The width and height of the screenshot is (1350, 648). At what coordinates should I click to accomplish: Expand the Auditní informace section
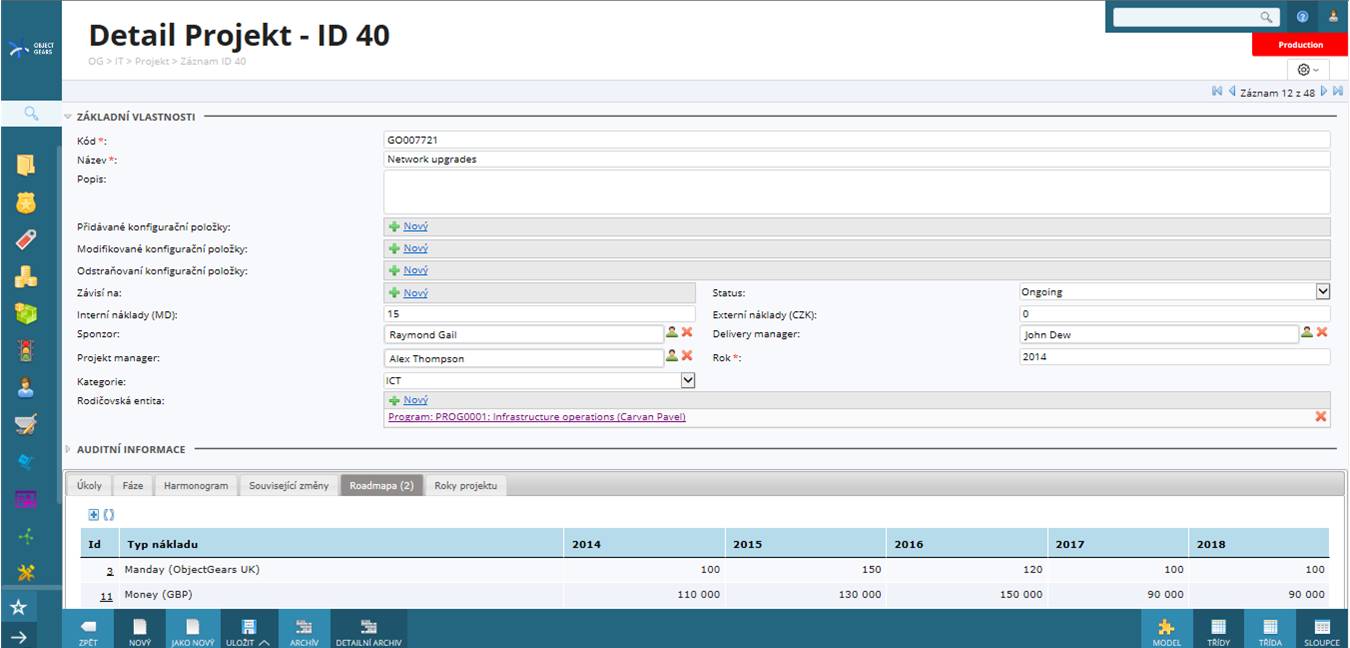(68, 449)
